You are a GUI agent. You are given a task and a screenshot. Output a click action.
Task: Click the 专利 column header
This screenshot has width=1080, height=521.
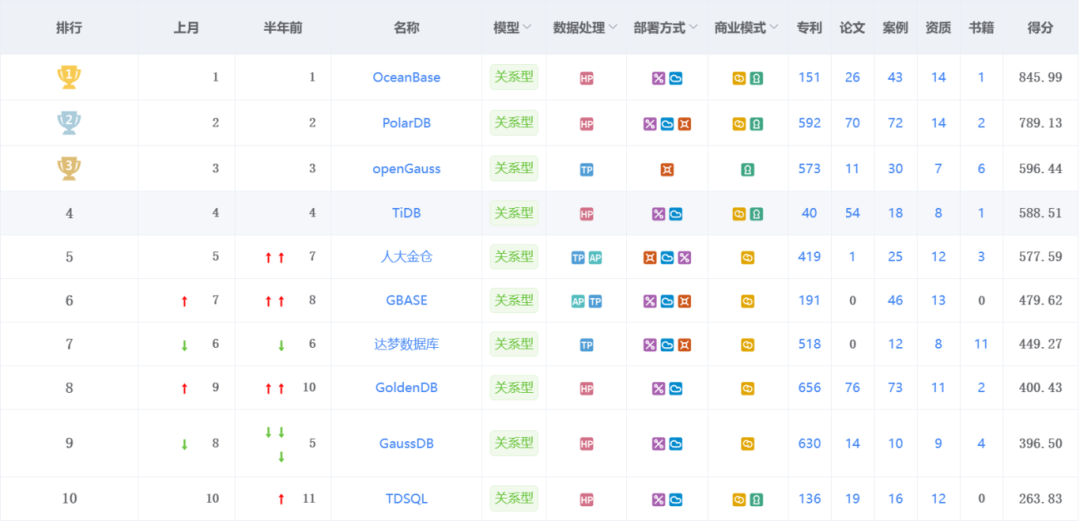pyautogui.click(x=809, y=28)
